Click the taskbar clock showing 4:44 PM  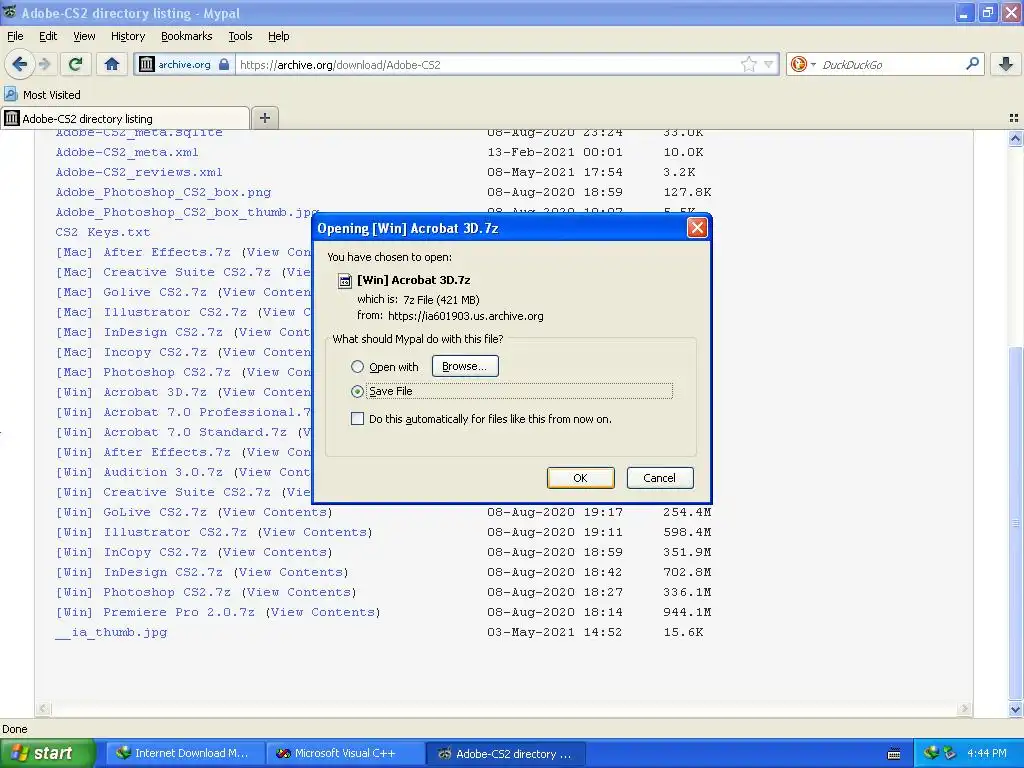pos(987,753)
